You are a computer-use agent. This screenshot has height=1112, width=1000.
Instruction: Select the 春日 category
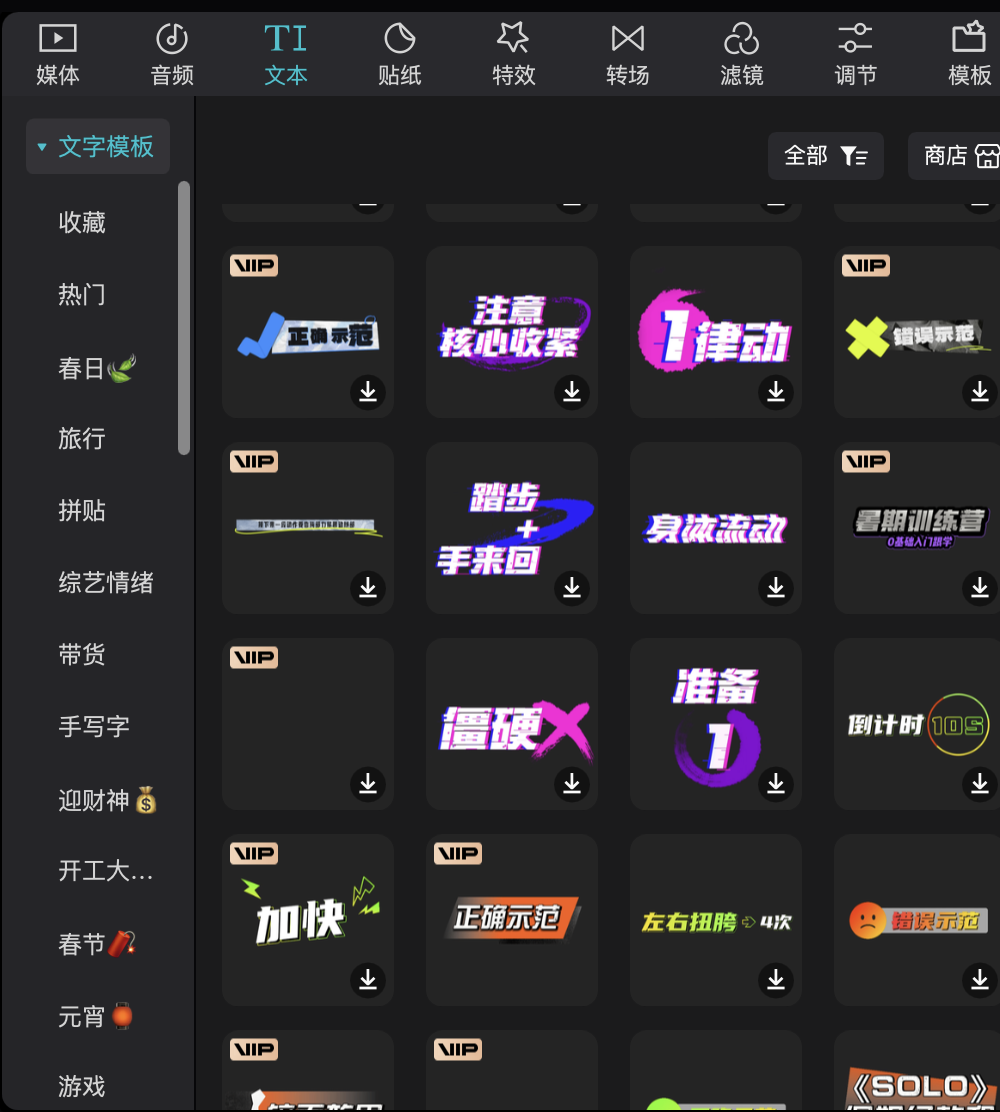(x=97, y=368)
